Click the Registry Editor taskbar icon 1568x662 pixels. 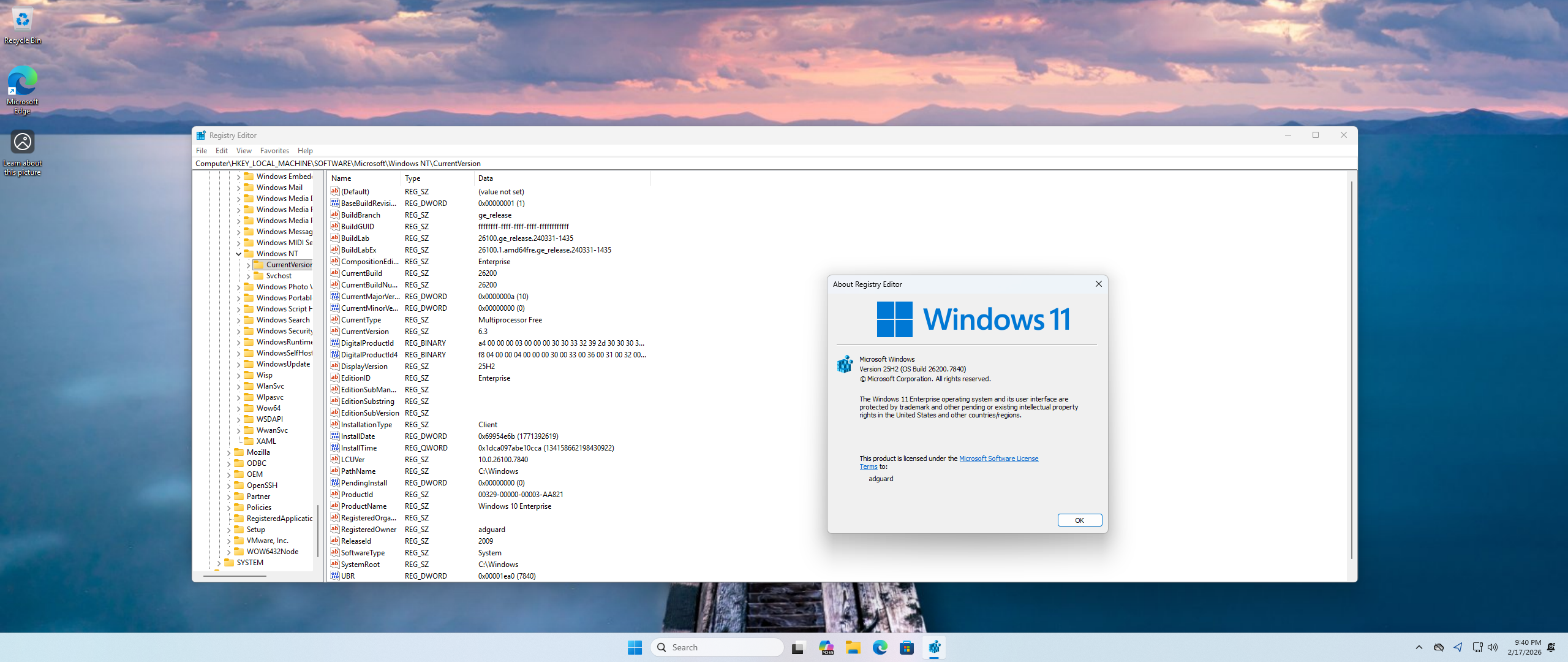coord(934,647)
